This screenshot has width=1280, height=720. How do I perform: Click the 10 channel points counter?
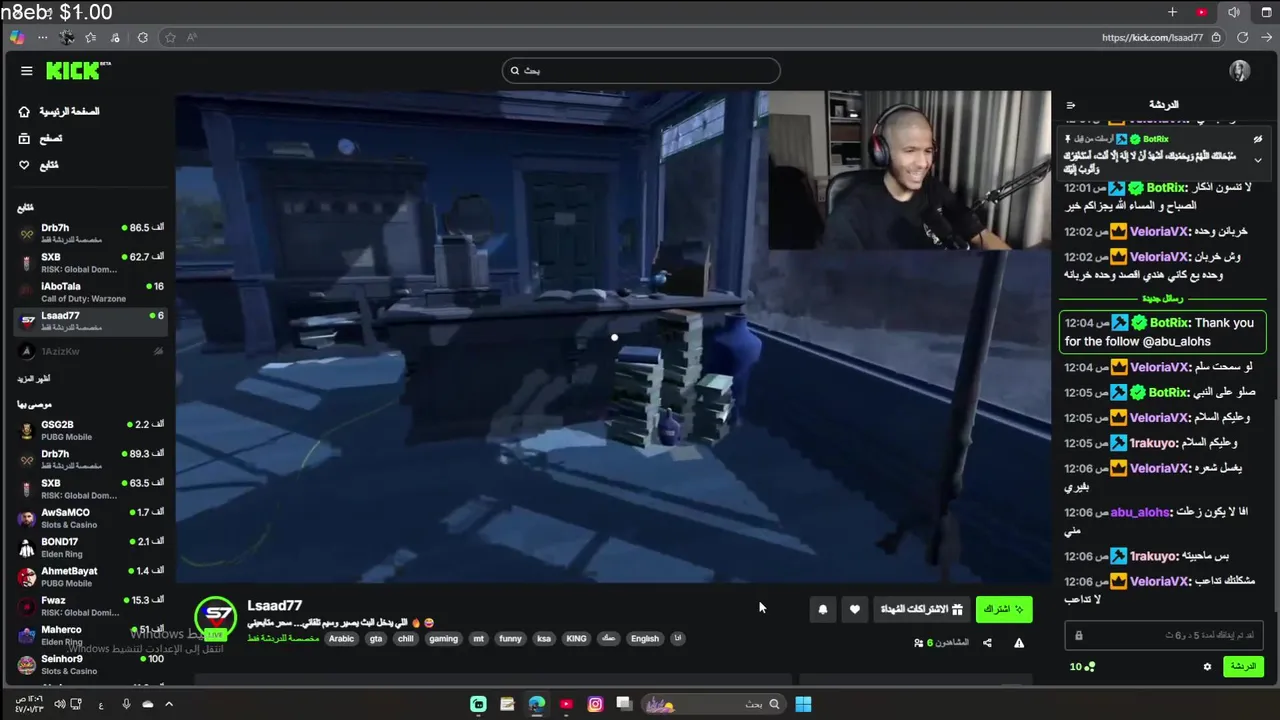(1082, 667)
